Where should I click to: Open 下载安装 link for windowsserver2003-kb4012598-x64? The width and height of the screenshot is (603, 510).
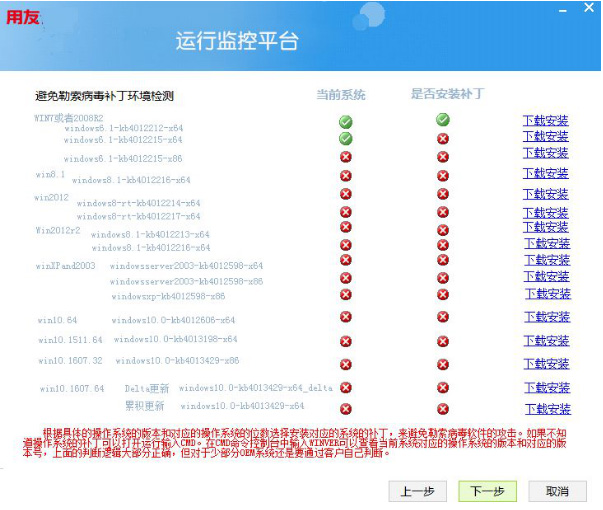click(546, 260)
